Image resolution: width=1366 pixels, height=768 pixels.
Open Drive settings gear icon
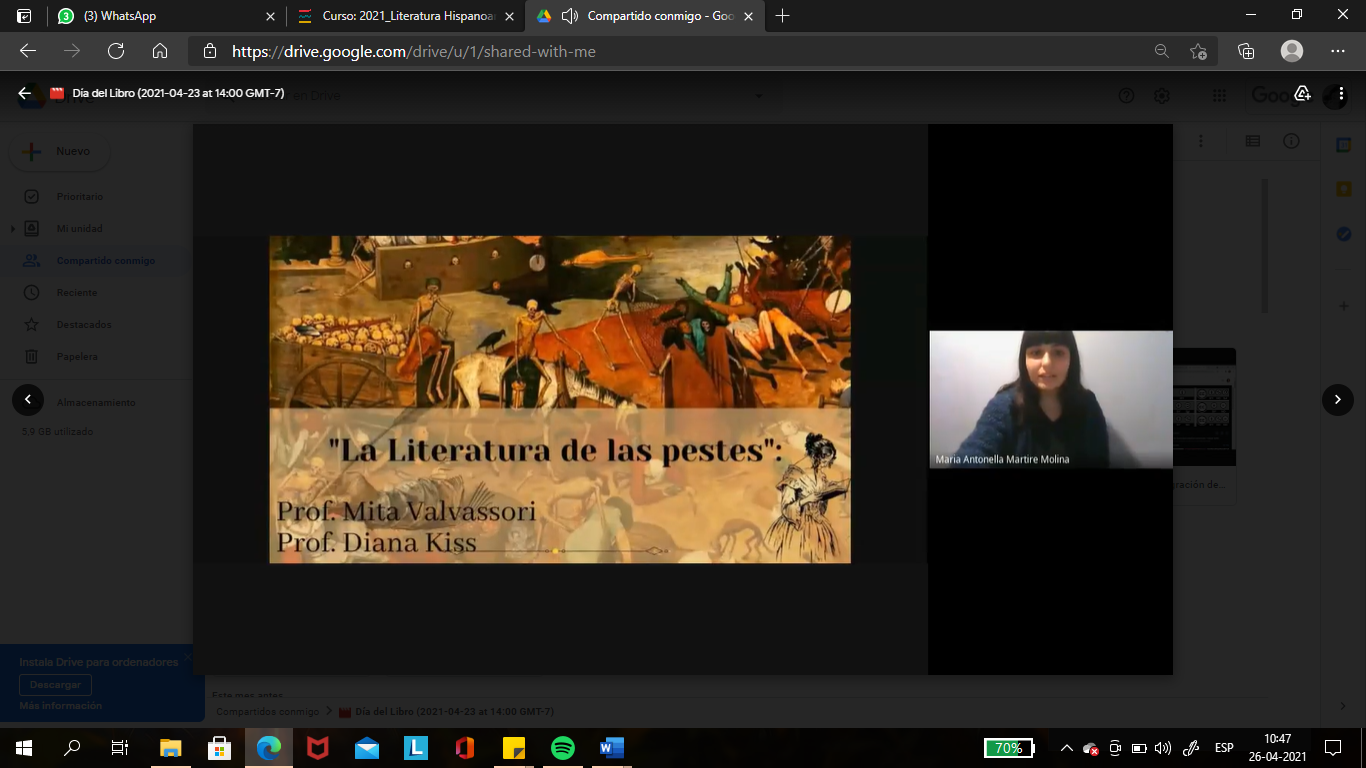tap(1162, 96)
